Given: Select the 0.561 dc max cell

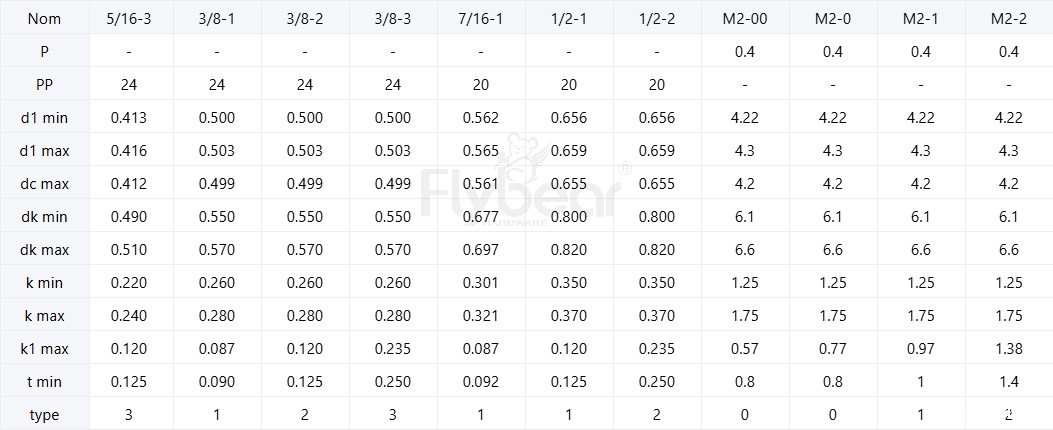Looking at the screenshot, I should 481,184.
